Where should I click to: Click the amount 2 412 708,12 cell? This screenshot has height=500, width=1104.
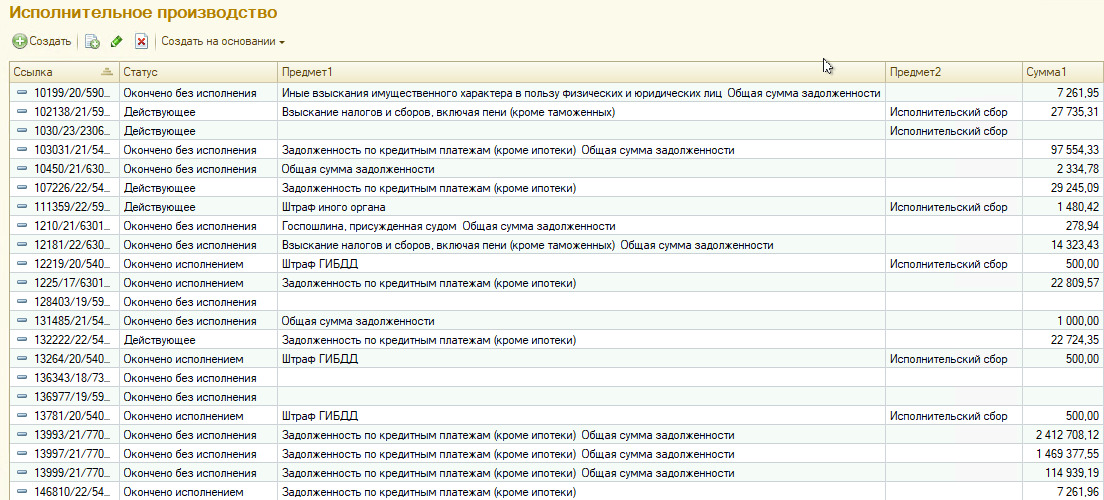[1067, 435]
